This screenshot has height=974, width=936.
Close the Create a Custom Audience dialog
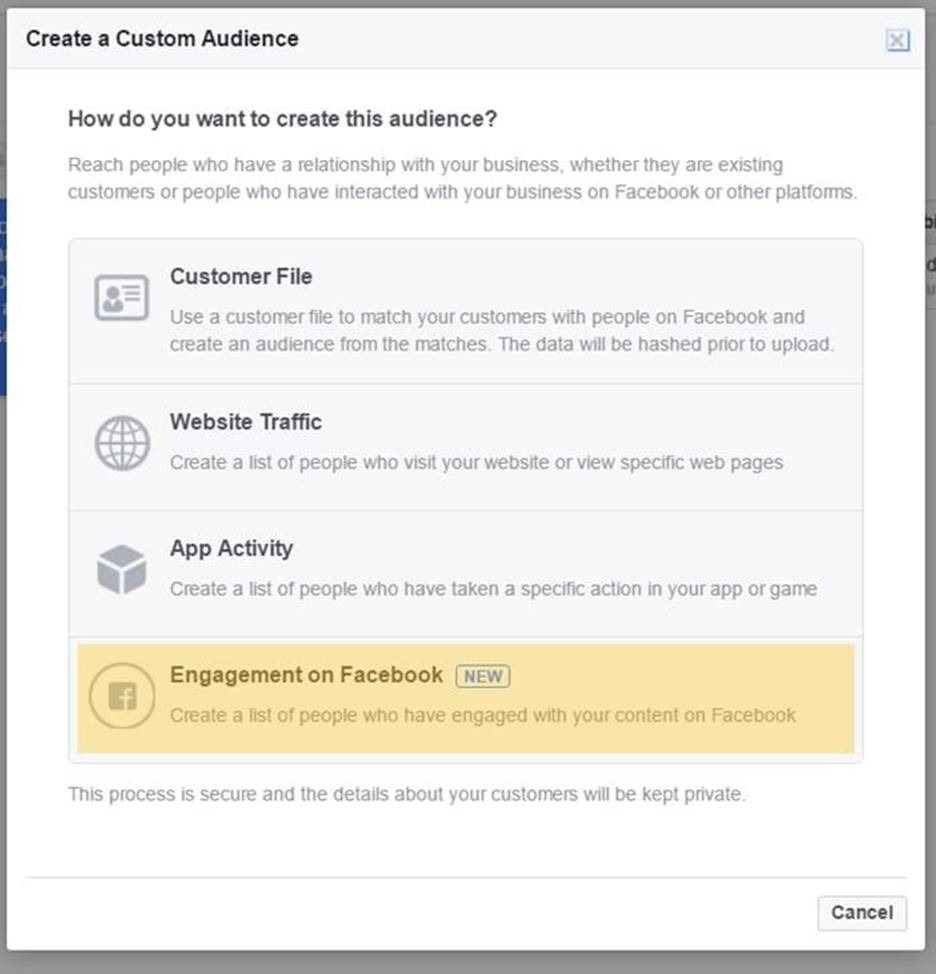(x=897, y=40)
